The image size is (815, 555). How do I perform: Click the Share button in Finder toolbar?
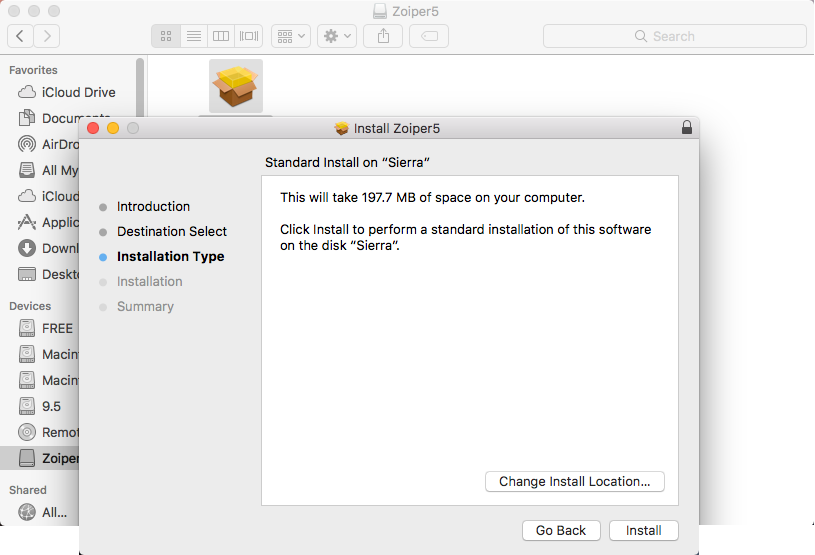(x=383, y=36)
